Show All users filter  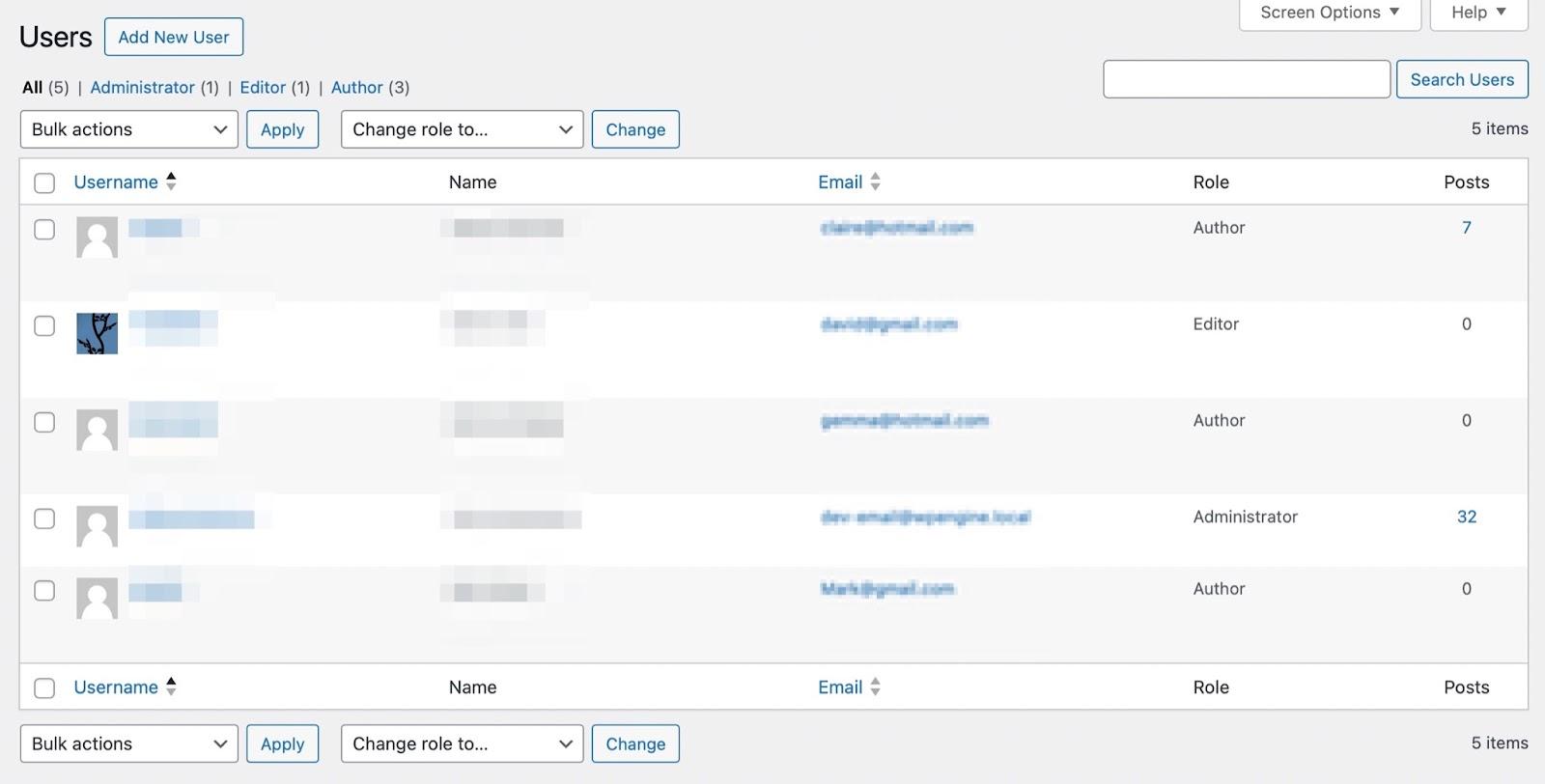pos(32,87)
